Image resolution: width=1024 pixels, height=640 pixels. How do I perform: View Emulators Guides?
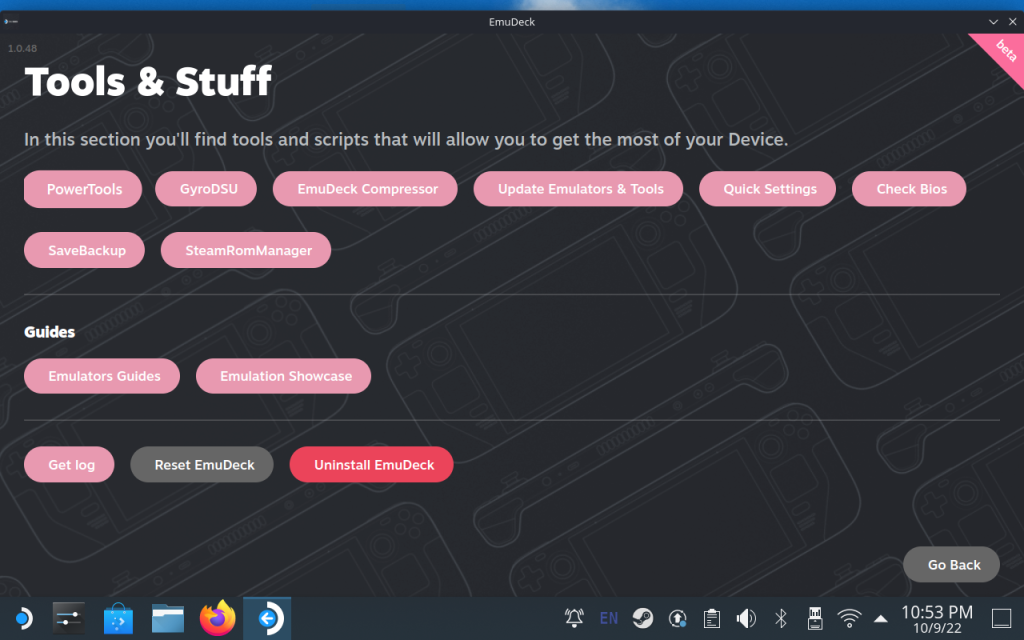(102, 376)
